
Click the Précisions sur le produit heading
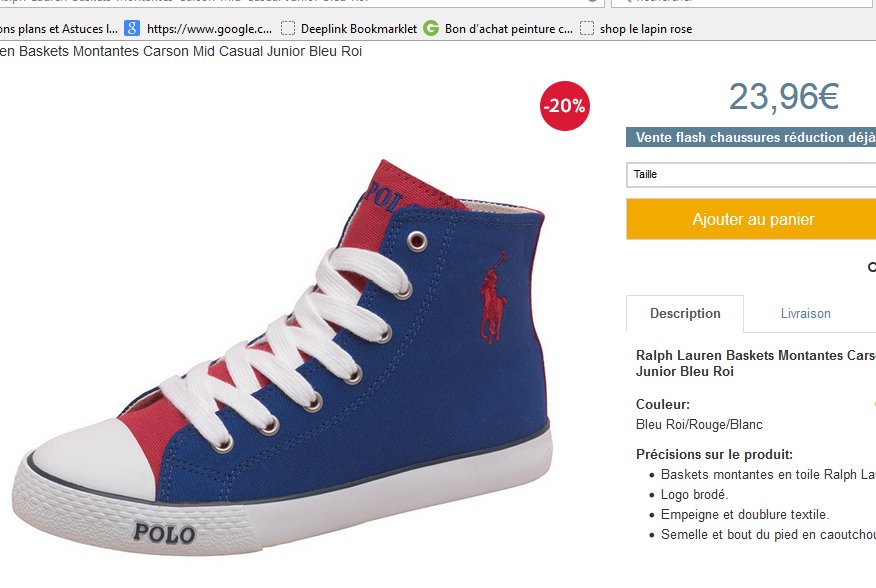pos(714,454)
